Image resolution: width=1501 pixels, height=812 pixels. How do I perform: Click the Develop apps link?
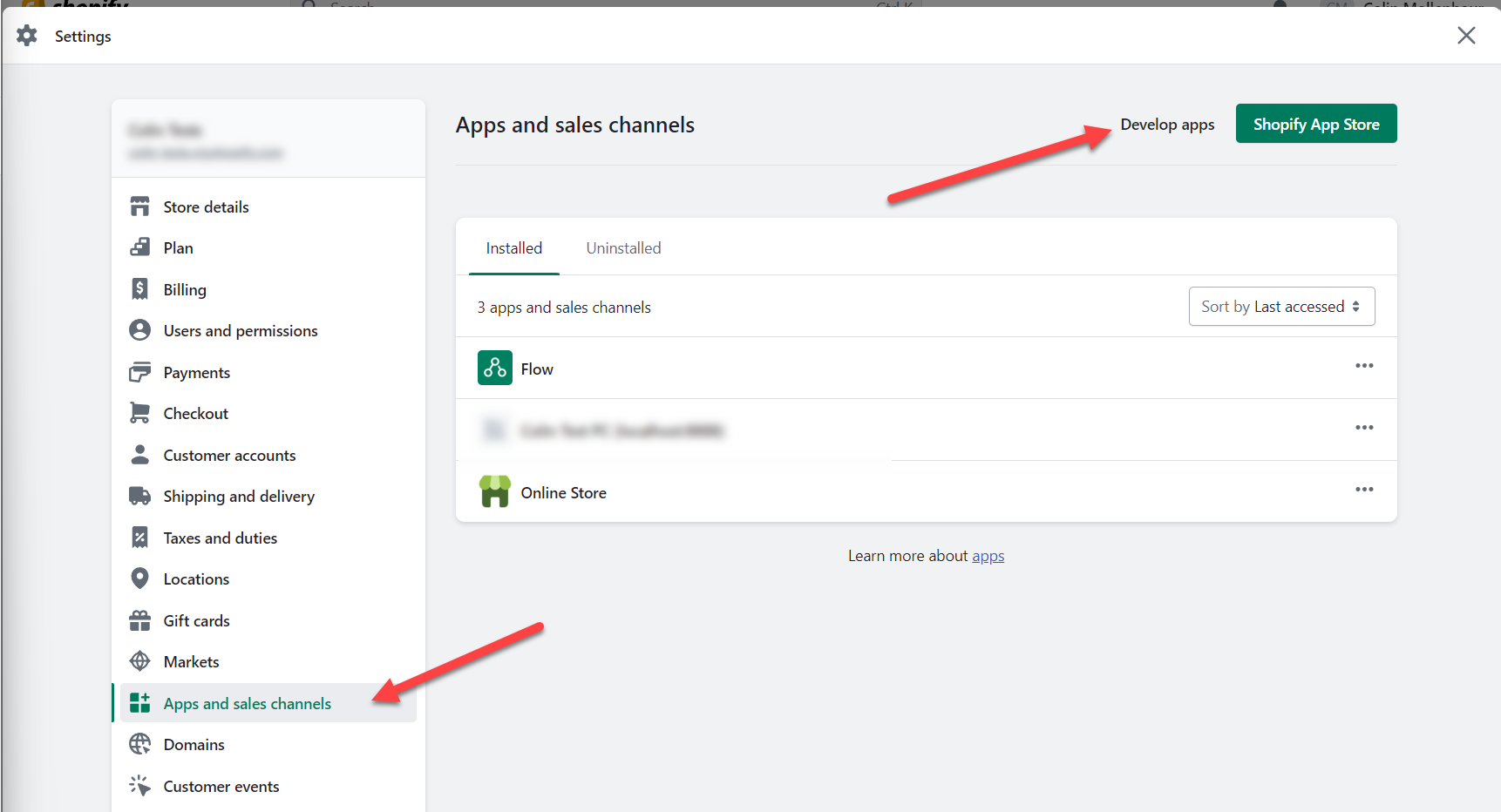1166,125
